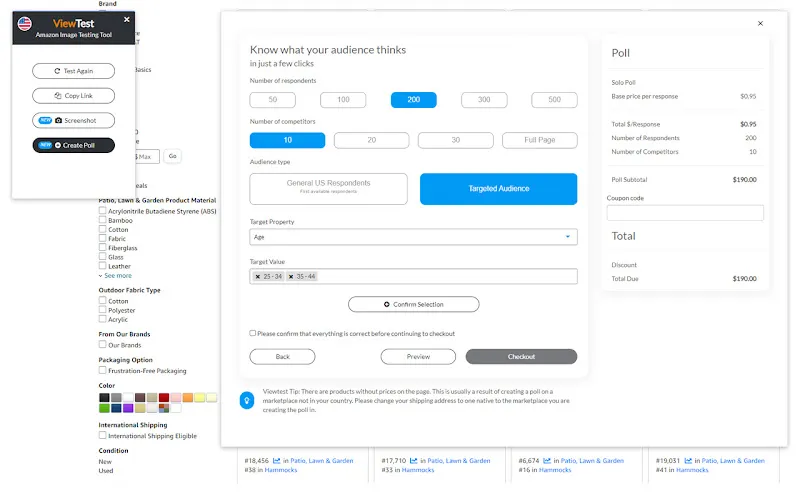Click the US flag marketplace icon
Screen dimensions: 800x500
24,22
